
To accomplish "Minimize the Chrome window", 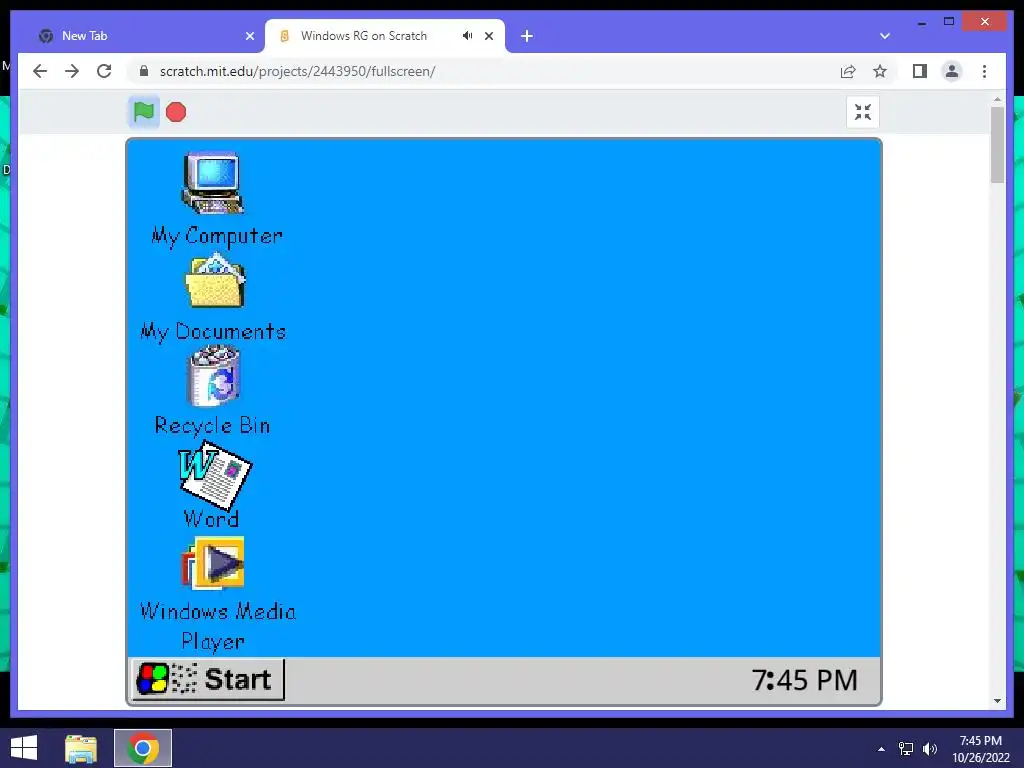I will (921, 23).
